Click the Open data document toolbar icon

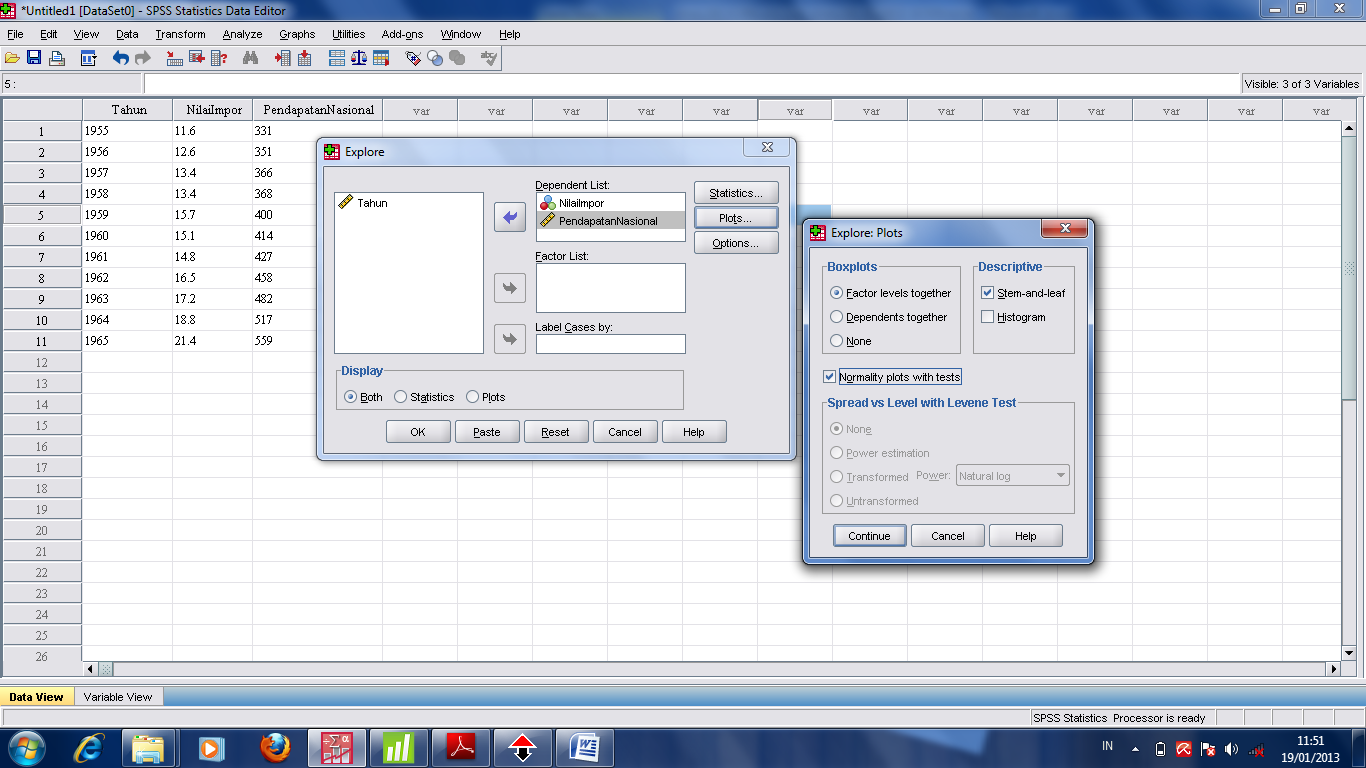pos(12,59)
